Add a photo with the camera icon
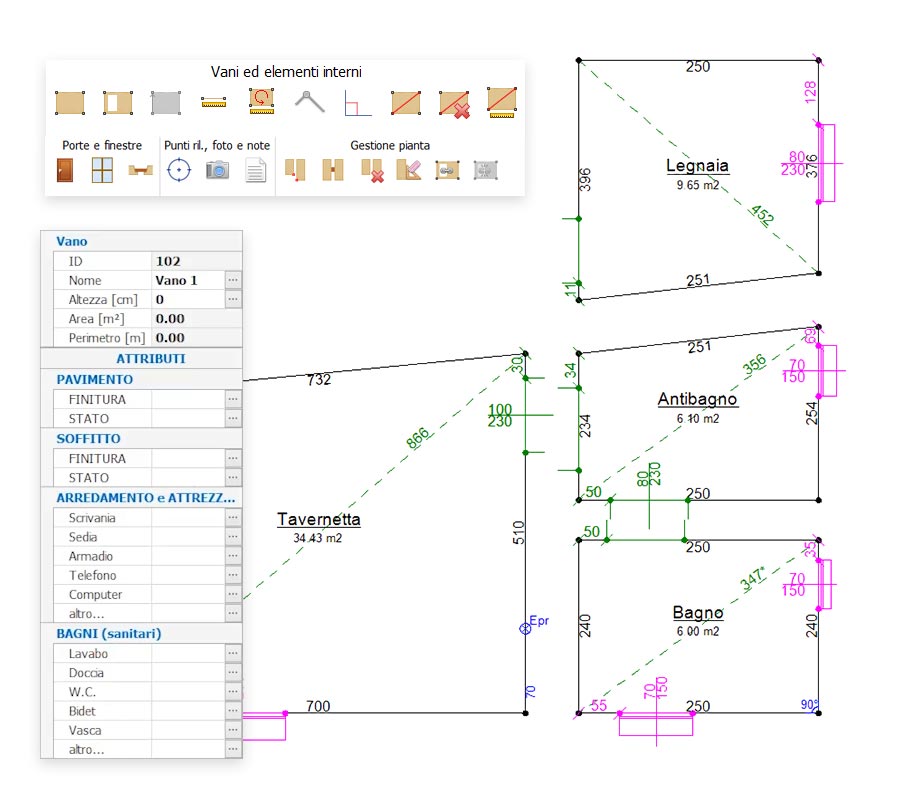 [x=218, y=170]
